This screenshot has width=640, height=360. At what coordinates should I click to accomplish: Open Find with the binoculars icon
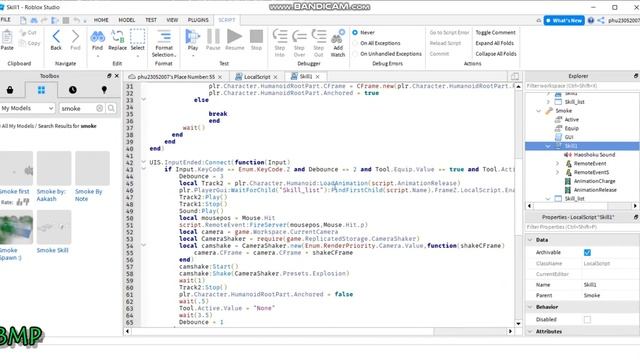(98, 37)
